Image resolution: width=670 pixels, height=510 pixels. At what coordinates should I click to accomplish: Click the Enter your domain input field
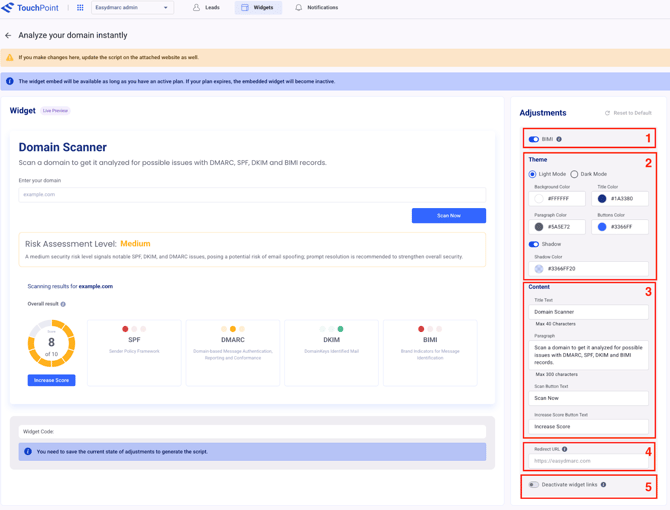coord(252,194)
